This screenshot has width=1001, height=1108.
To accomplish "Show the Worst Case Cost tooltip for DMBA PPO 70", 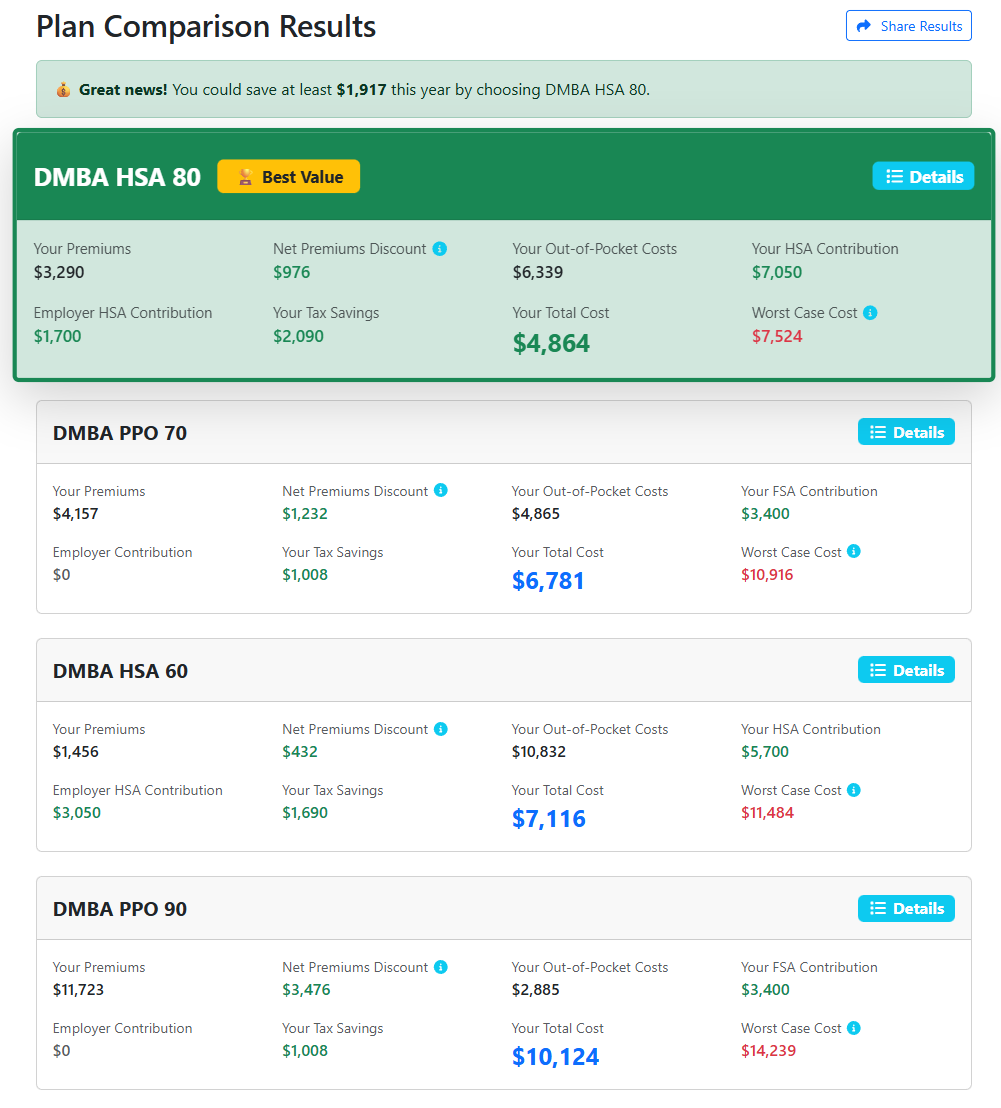I will point(853,551).
